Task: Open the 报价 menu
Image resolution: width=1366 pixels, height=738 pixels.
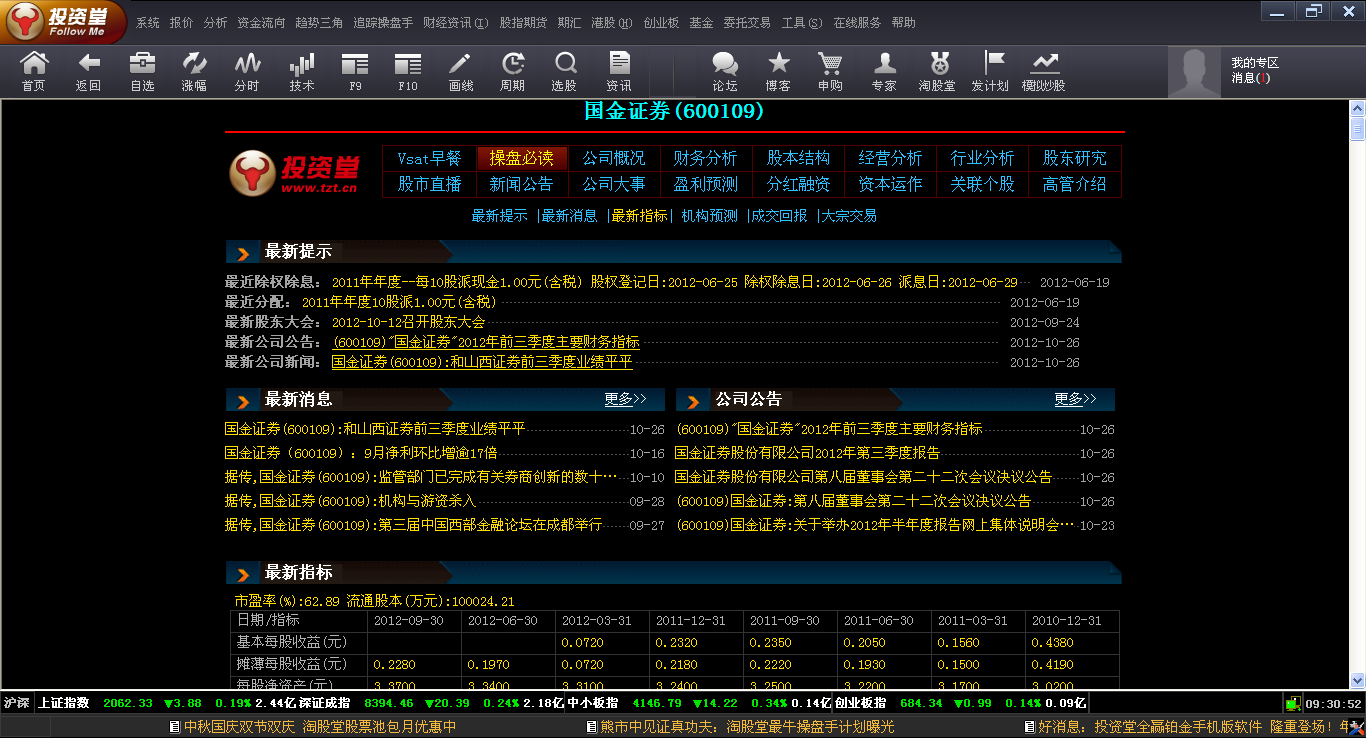Action: tap(181, 23)
